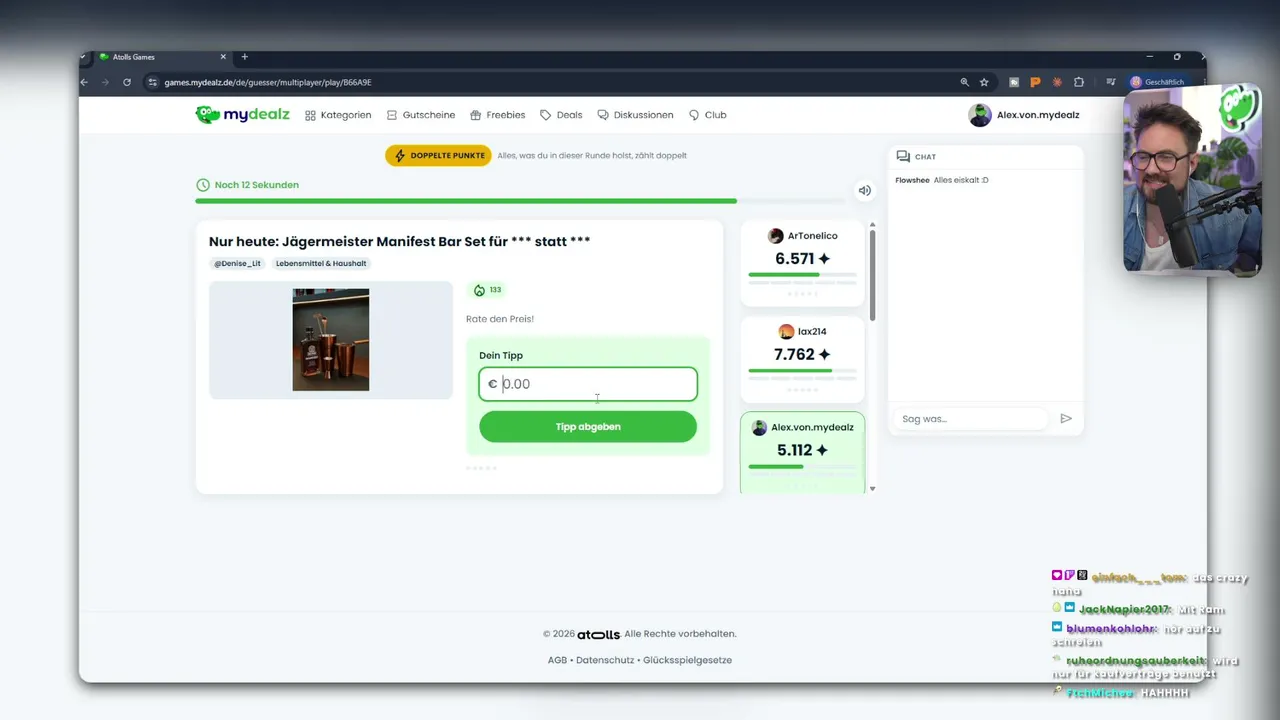Click ArTonelico's score 6.571
1280x720 pixels.
click(802, 259)
